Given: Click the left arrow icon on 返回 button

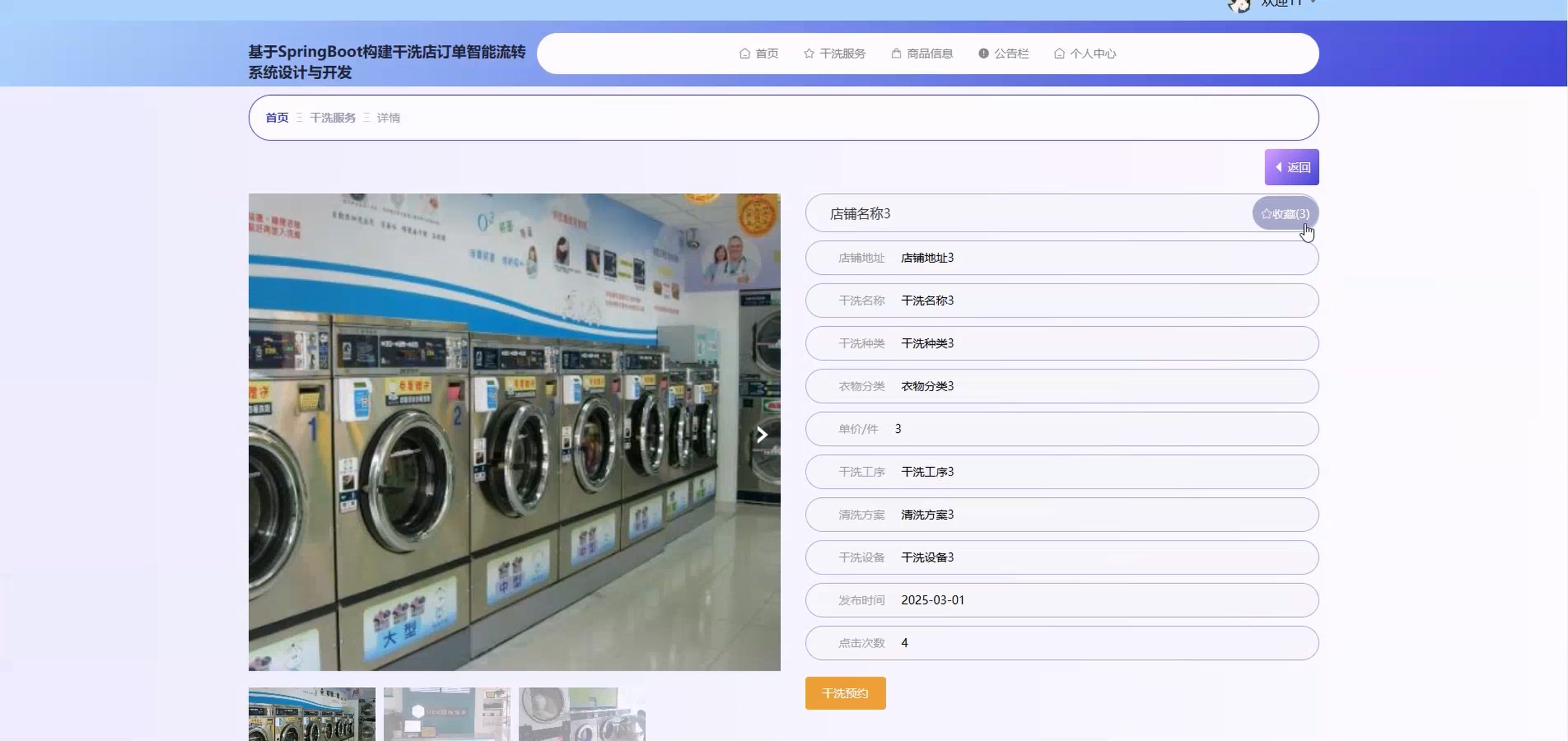Looking at the screenshot, I should tap(1279, 167).
